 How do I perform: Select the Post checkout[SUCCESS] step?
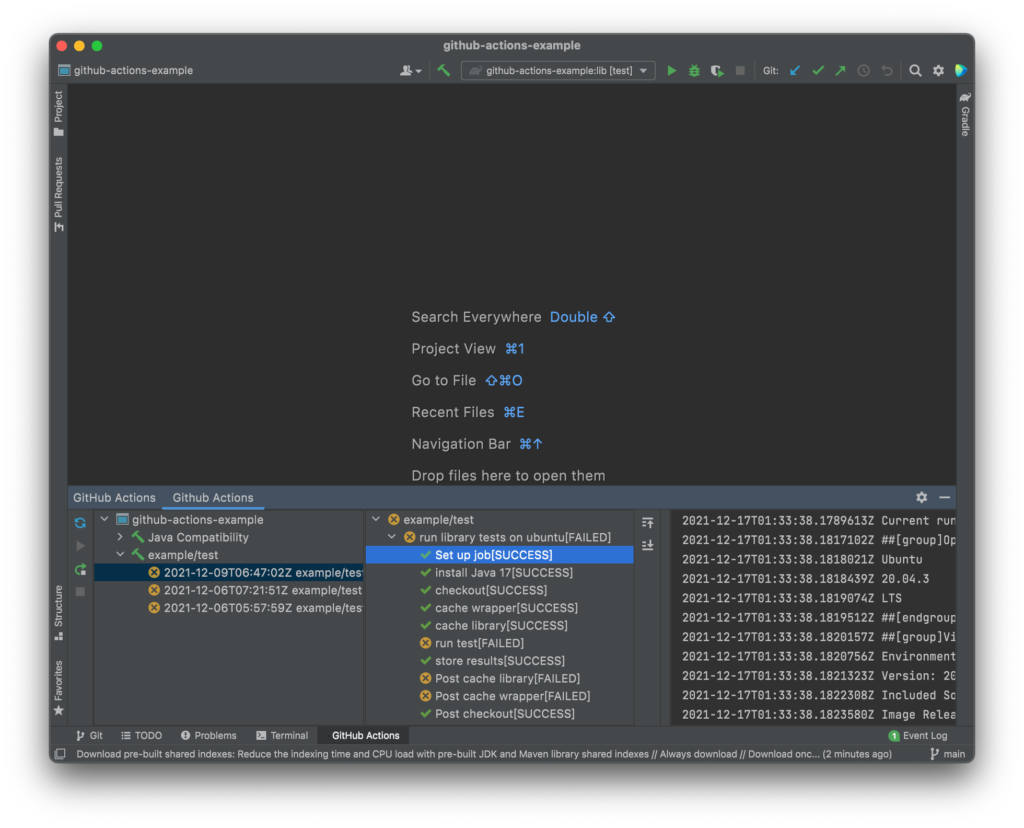point(500,714)
